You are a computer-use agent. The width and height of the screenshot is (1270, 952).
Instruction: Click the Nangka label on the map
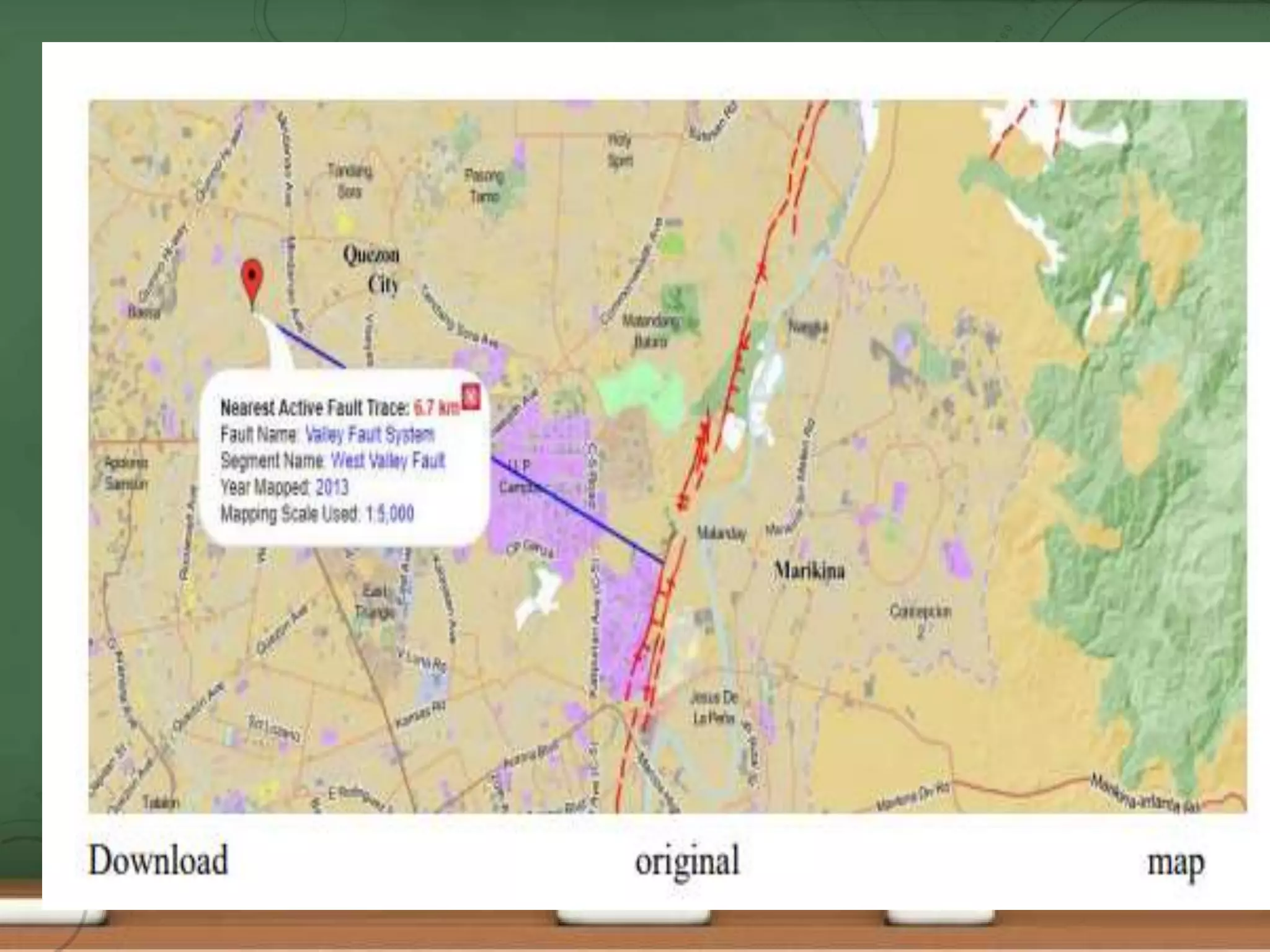pos(807,327)
